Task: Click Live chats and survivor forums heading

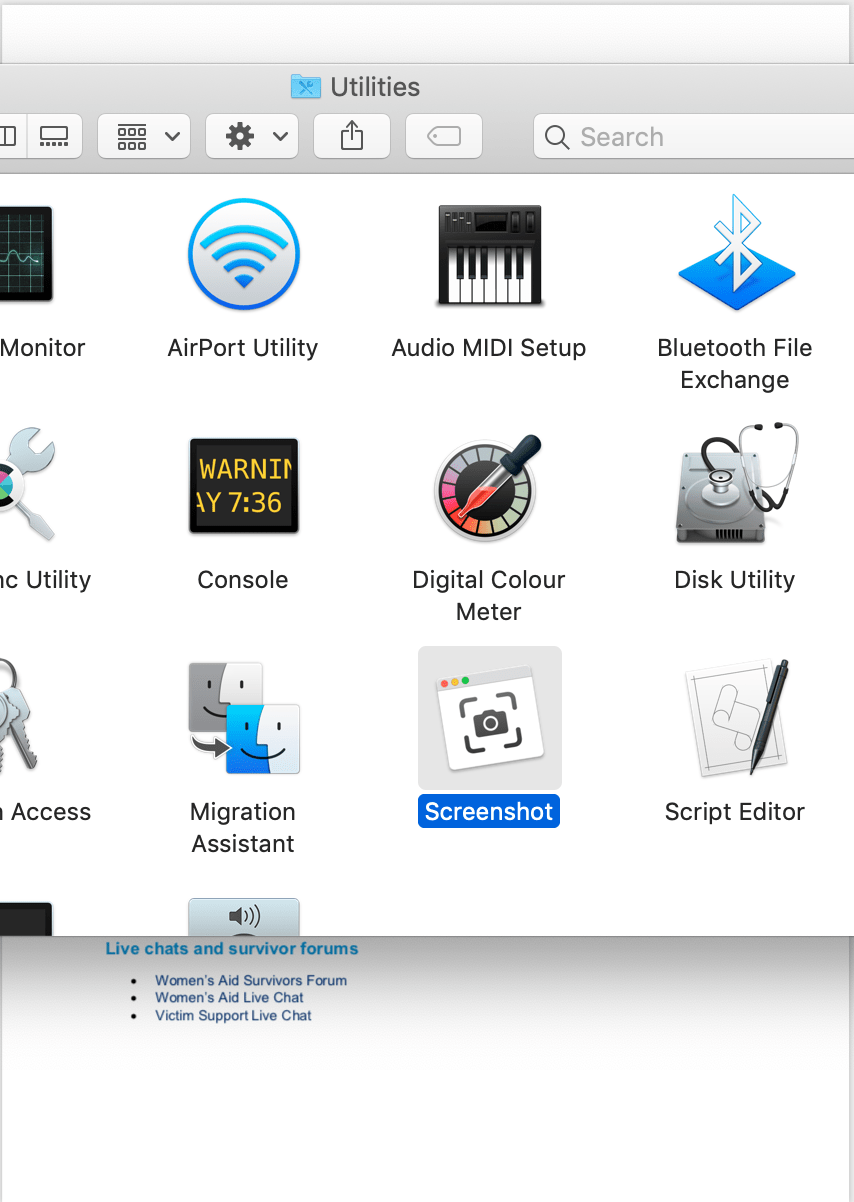Action: click(232, 948)
